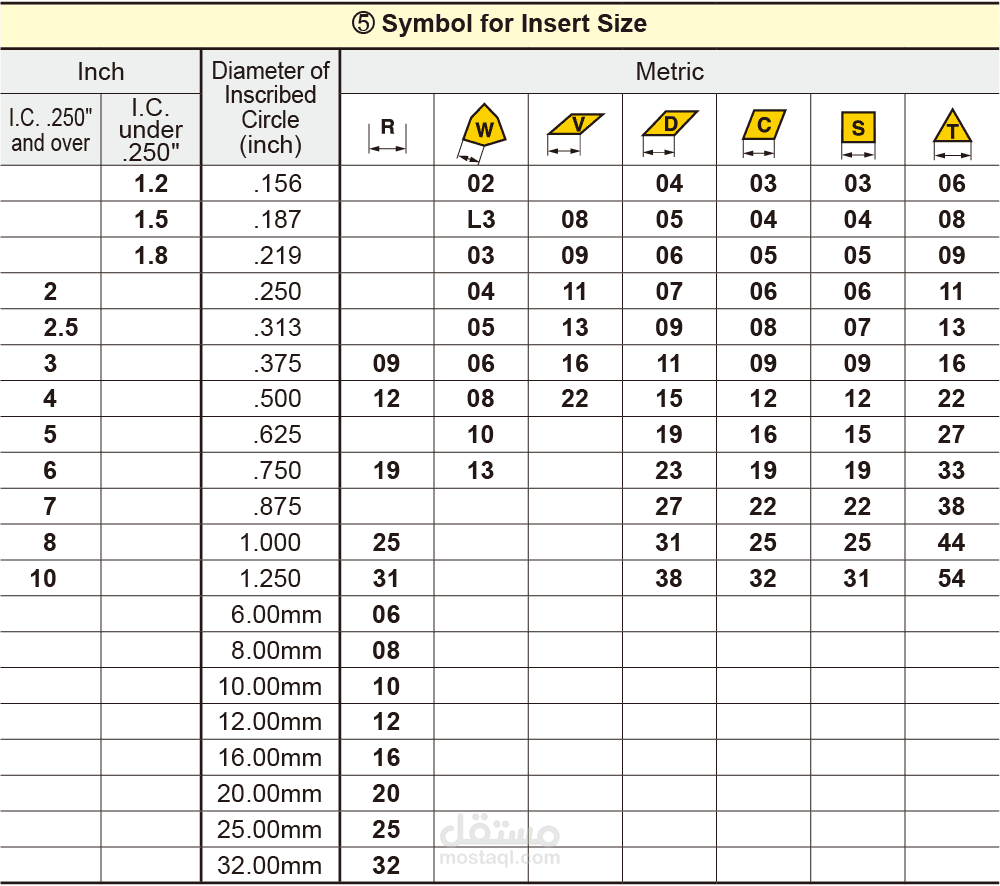Screen dimensions: 1000x886
Task: Select S column symbol 07 in .313 row
Action: click(857, 327)
